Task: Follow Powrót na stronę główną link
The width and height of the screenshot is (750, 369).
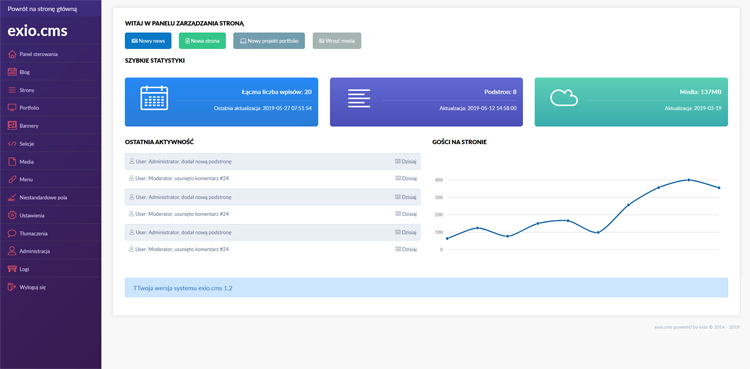Action: coord(42,9)
